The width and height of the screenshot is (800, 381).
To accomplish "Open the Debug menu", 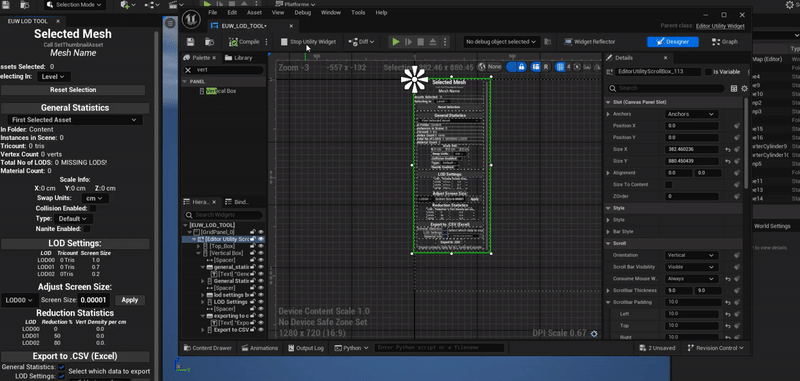I will coord(303,13).
